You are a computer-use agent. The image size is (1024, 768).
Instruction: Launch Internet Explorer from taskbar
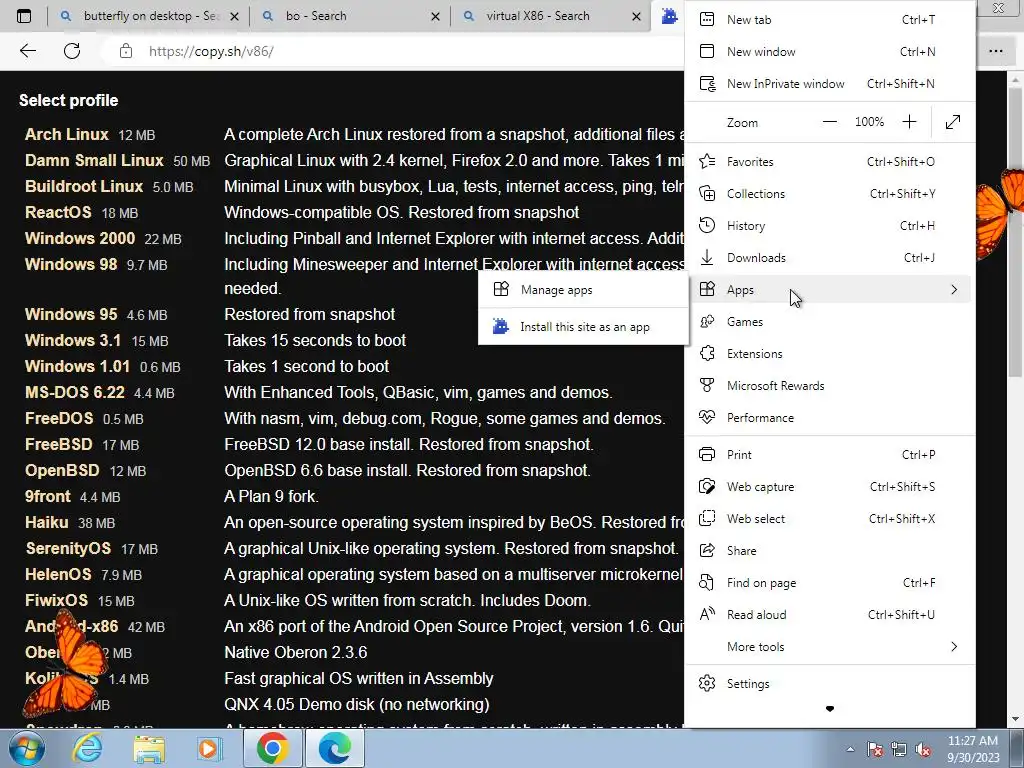point(88,748)
